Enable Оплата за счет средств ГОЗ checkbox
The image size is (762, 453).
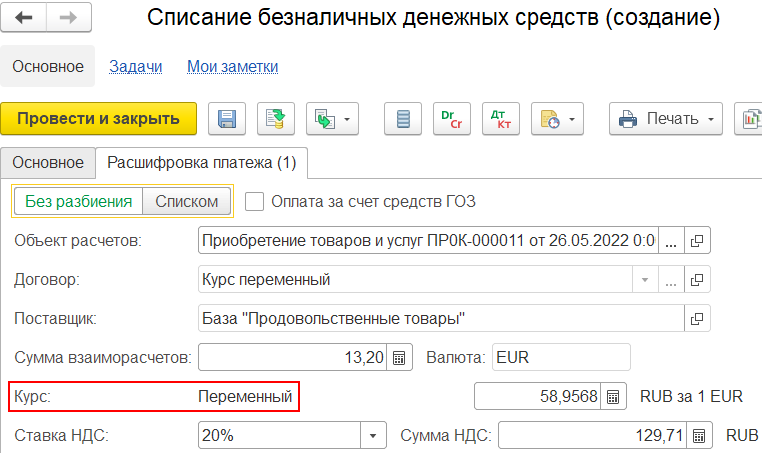[x=255, y=201]
